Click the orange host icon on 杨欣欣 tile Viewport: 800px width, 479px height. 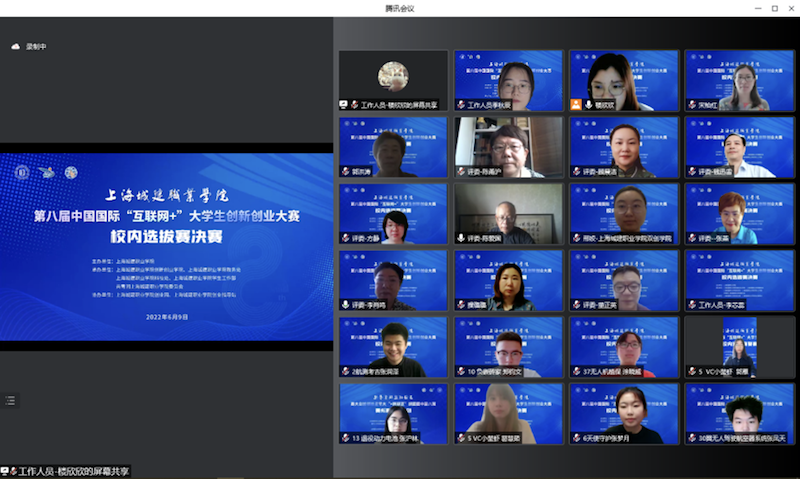[576, 105]
